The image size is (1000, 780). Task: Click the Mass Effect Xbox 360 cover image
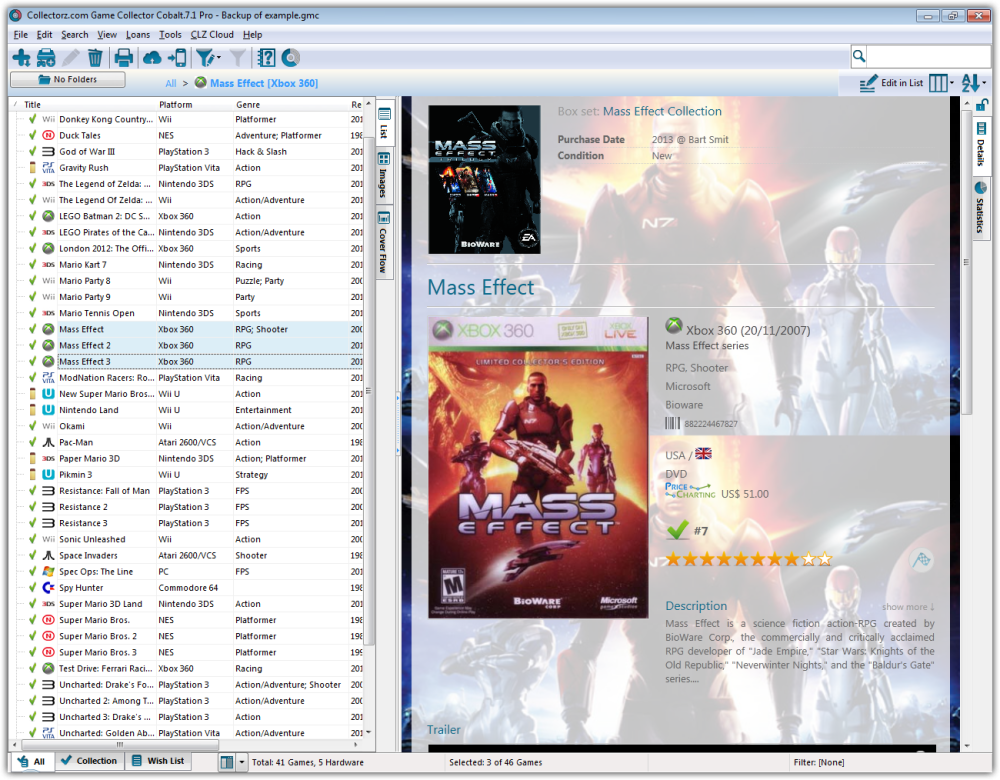[x=538, y=467]
